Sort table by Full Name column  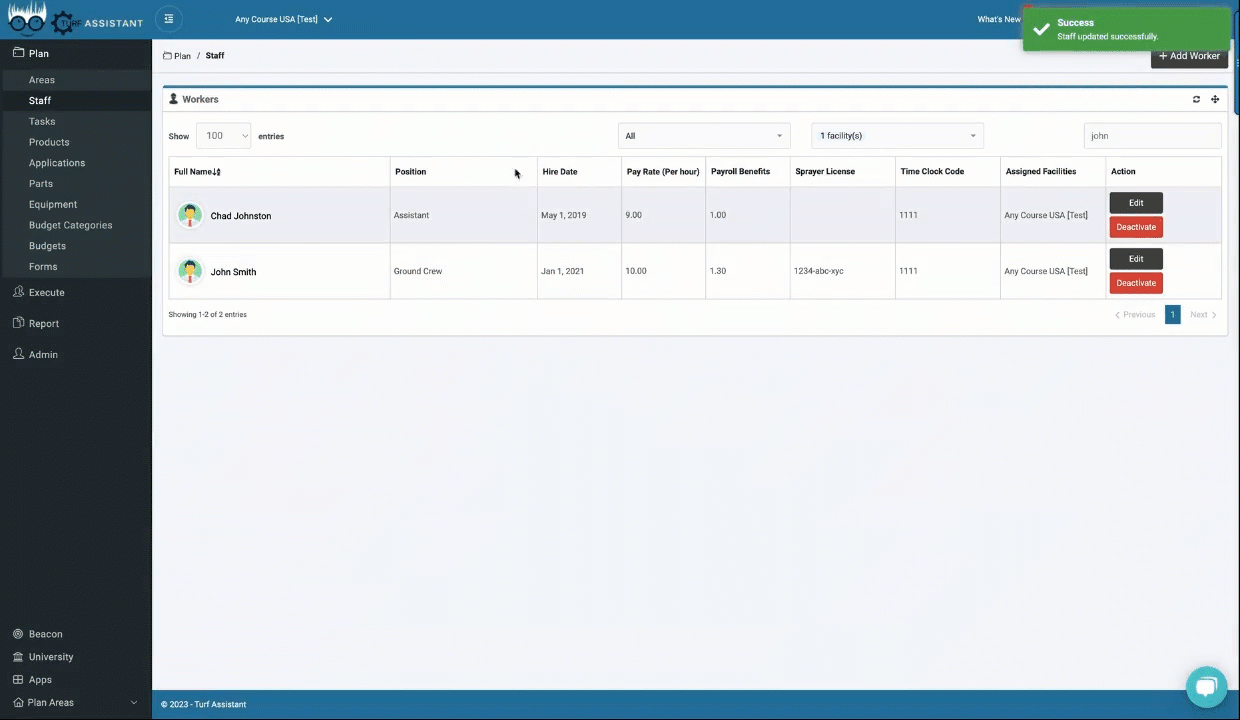coord(198,172)
